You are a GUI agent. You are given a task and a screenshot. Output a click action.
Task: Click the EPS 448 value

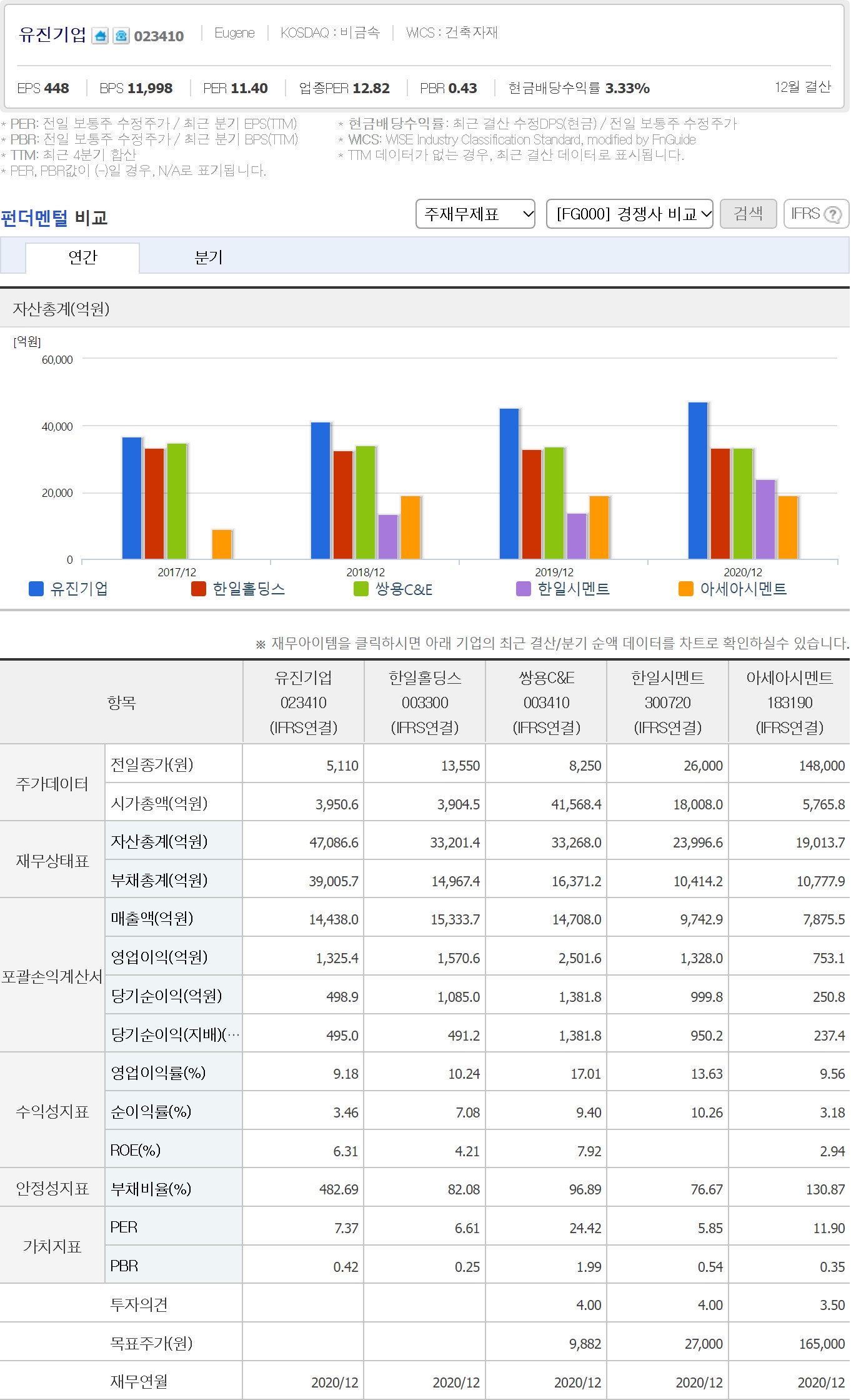tap(56, 88)
